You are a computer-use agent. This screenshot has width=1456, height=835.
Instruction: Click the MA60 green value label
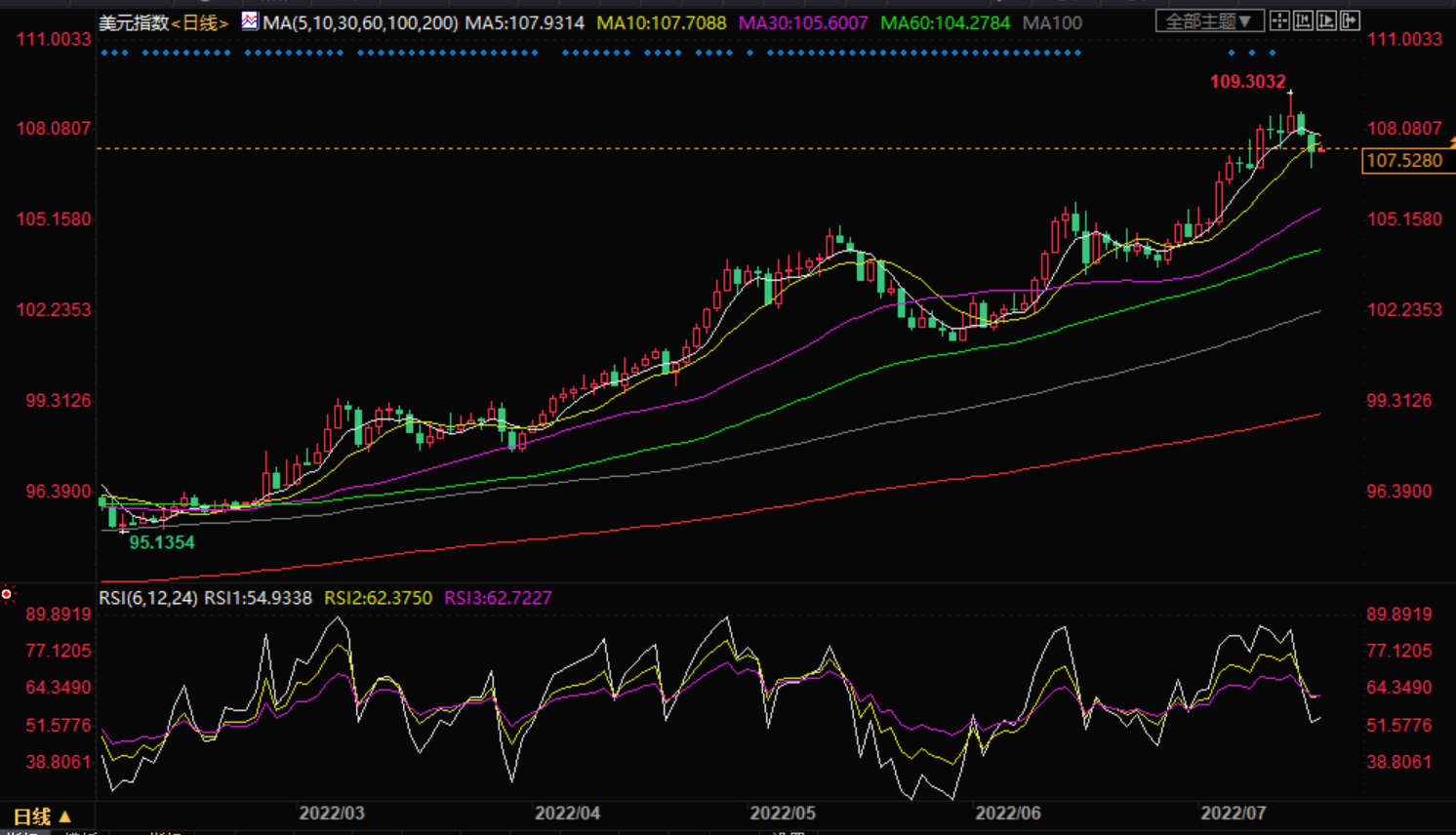coord(945,22)
